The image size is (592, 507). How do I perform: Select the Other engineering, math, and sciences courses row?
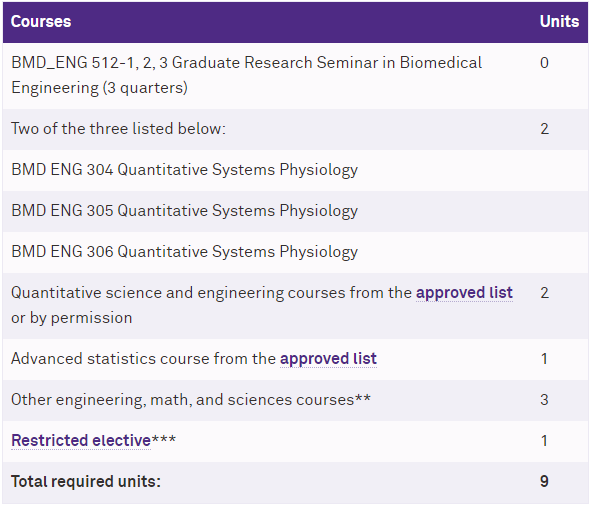click(295, 400)
